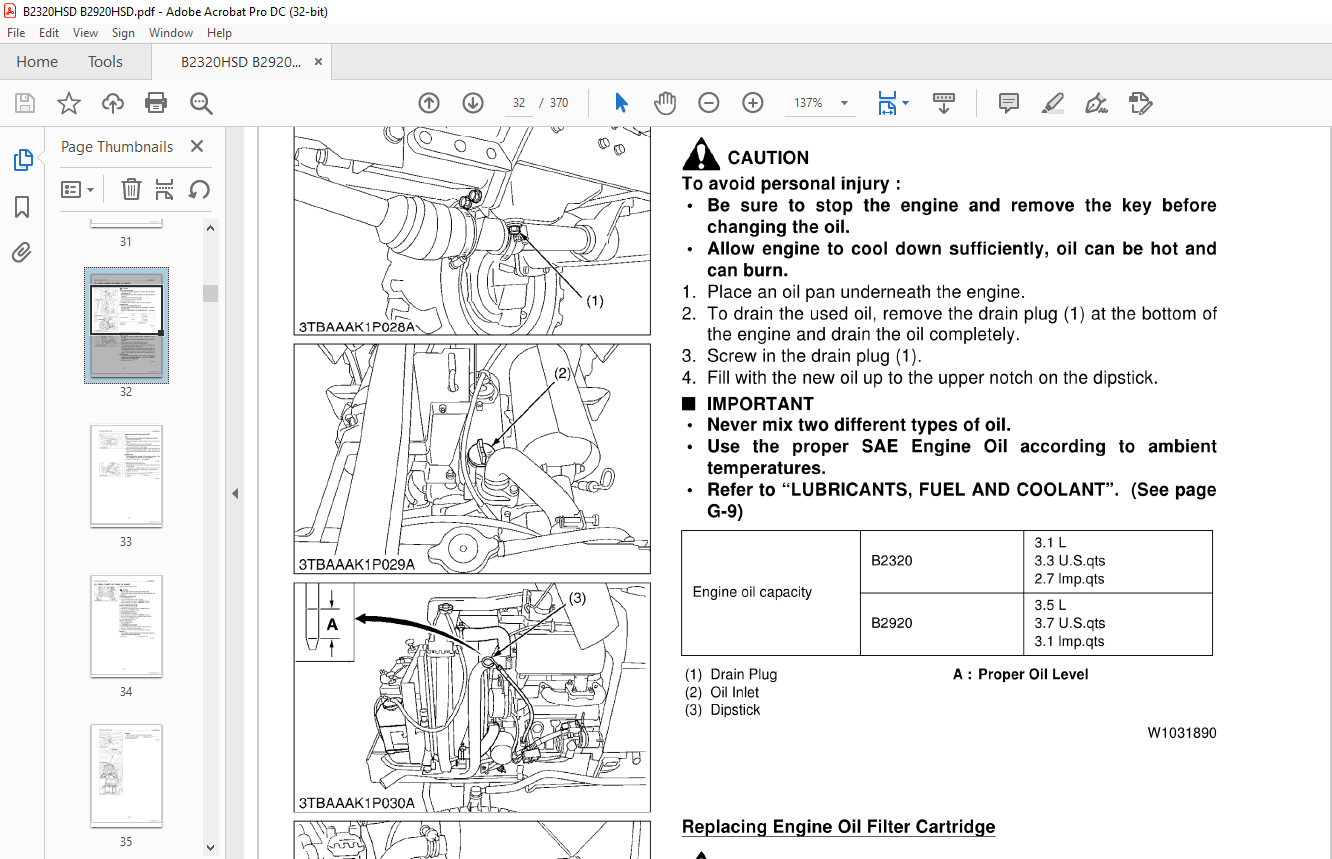
Task: Select the highlight text pen icon
Action: 1052,103
